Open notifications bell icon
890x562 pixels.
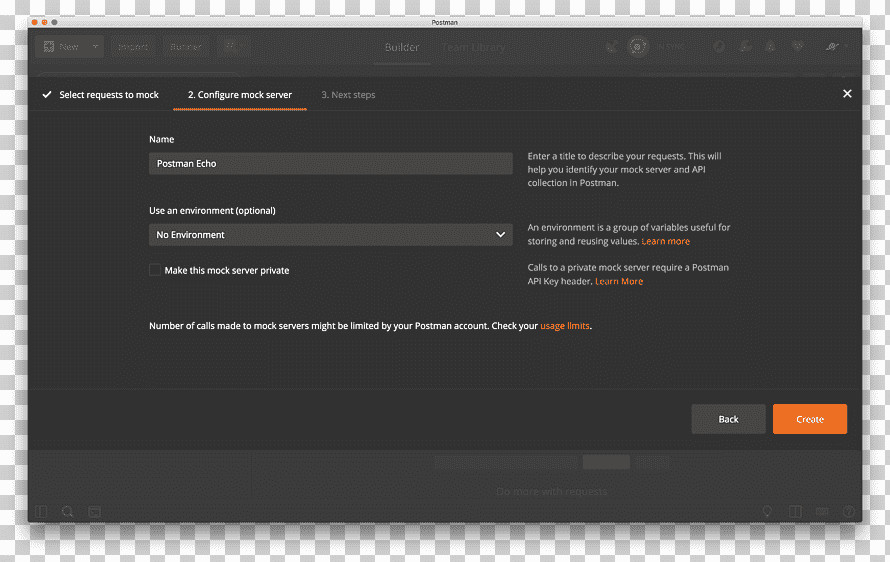[x=770, y=47]
